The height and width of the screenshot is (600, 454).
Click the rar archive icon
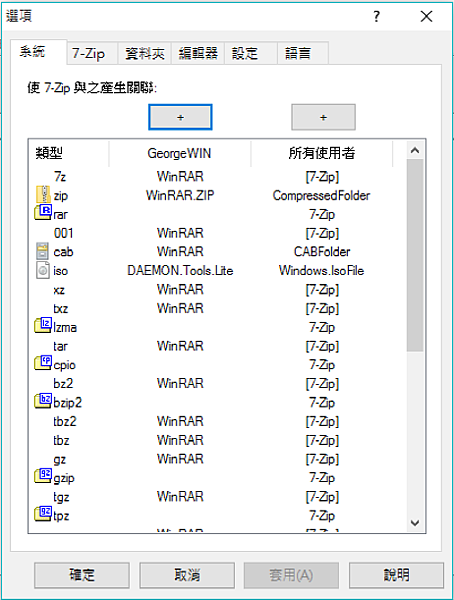[43, 212]
